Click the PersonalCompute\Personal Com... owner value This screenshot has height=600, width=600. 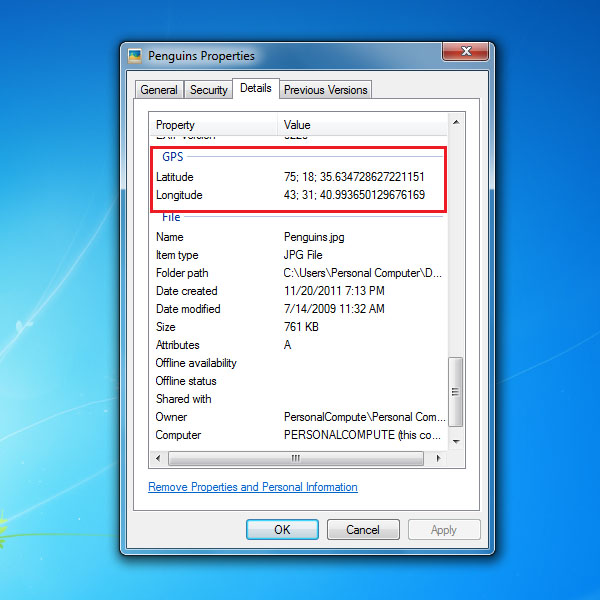365,417
